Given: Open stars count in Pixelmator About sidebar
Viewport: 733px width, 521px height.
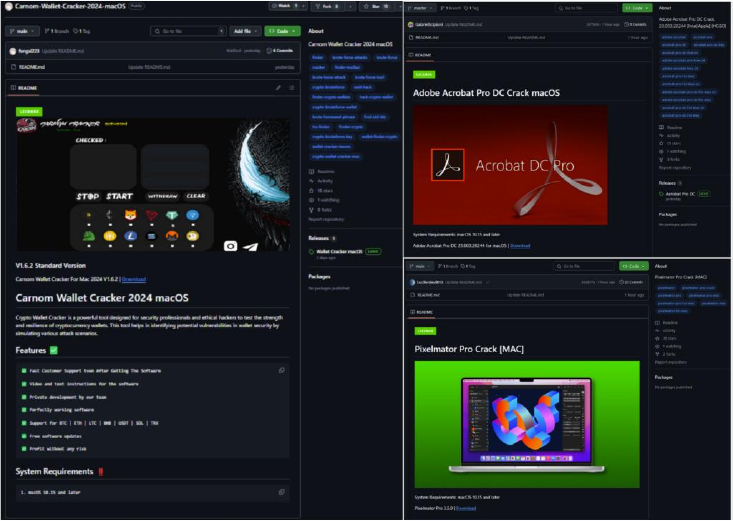Looking at the screenshot, I should pyautogui.click(x=666, y=338).
